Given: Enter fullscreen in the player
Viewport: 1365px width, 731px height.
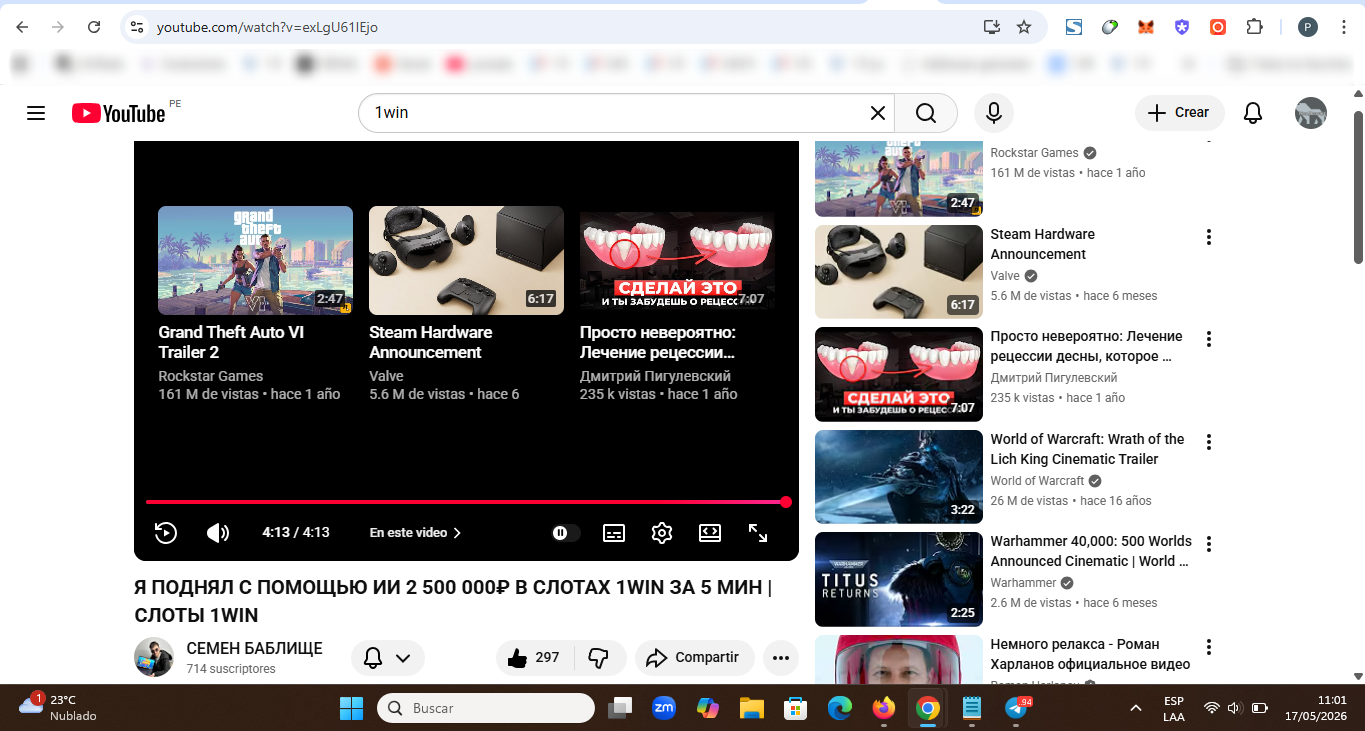Looking at the screenshot, I should click(x=758, y=533).
